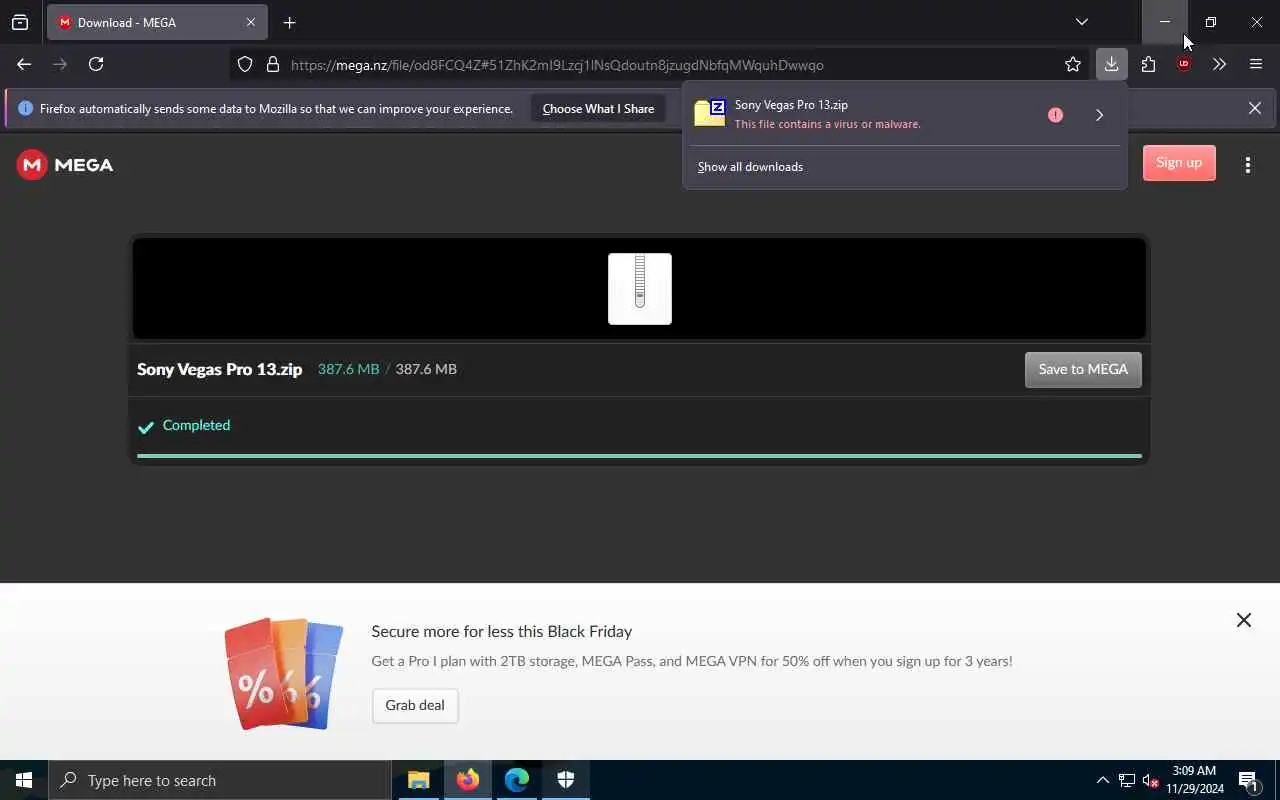Click the forward navigation arrow
Viewport: 1280px width, 800px height.
pos(60,64)
